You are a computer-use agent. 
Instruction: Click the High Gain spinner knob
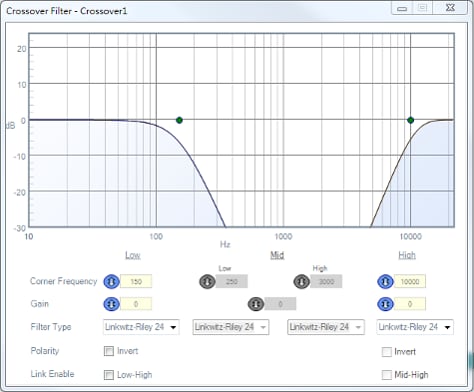coord(385,304)
